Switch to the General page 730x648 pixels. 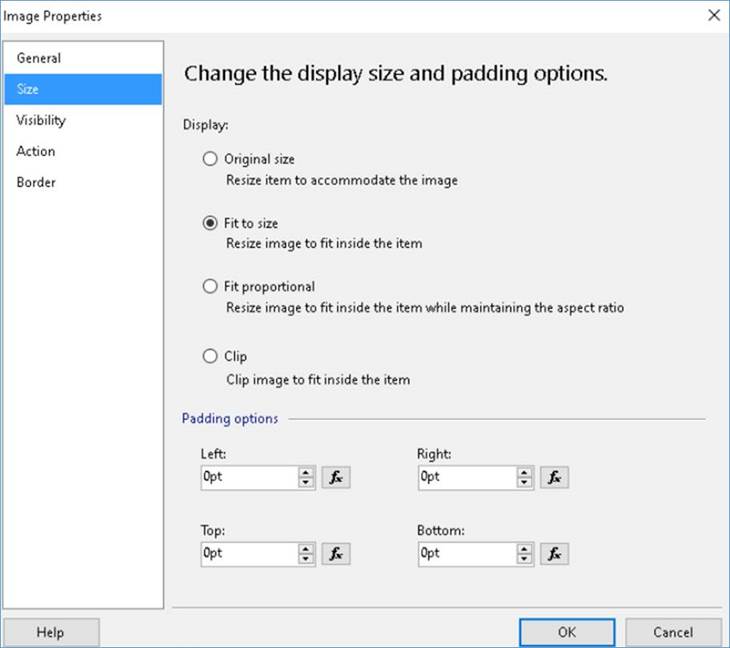[39, 58]
